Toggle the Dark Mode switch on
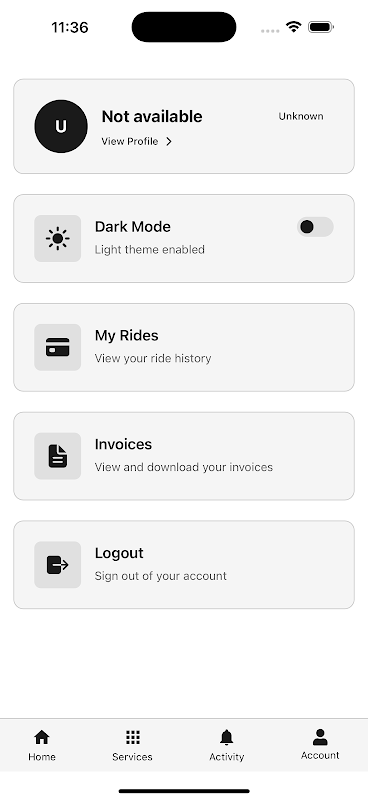The height and width of the screenshot is (800, 368). pyautogui.click(x=315, y=227)
